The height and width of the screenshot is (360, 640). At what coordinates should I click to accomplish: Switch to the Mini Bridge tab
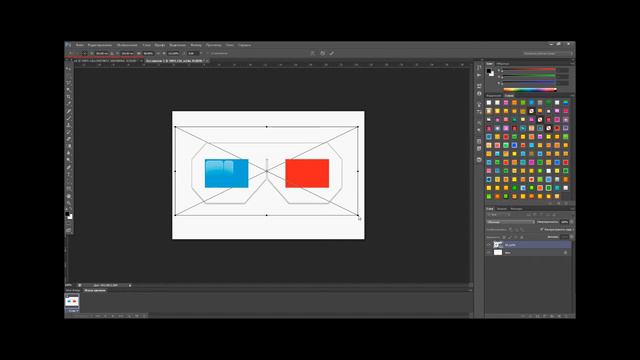[73, 290]
